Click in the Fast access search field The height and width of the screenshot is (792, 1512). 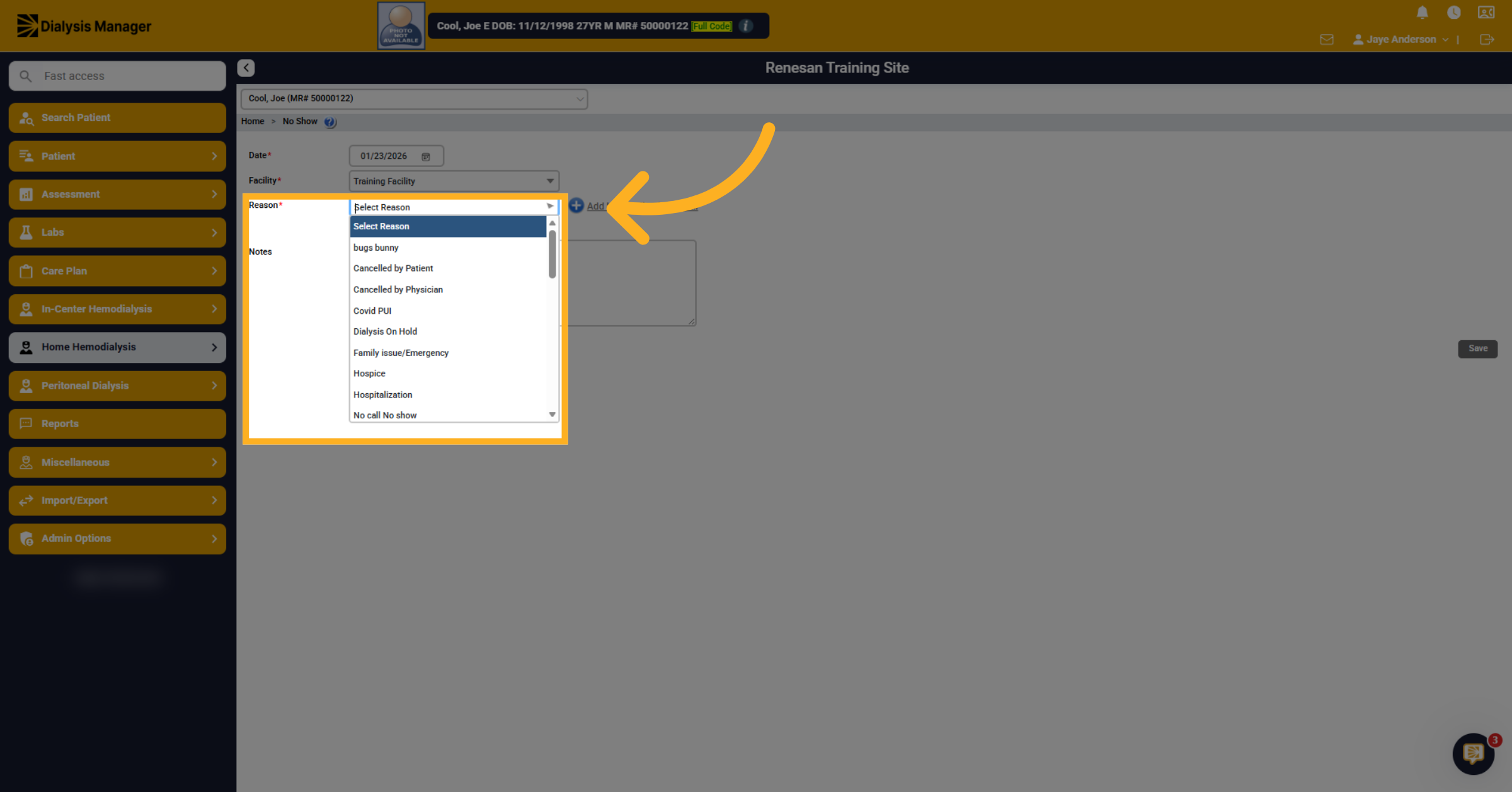tap(117, 76)
